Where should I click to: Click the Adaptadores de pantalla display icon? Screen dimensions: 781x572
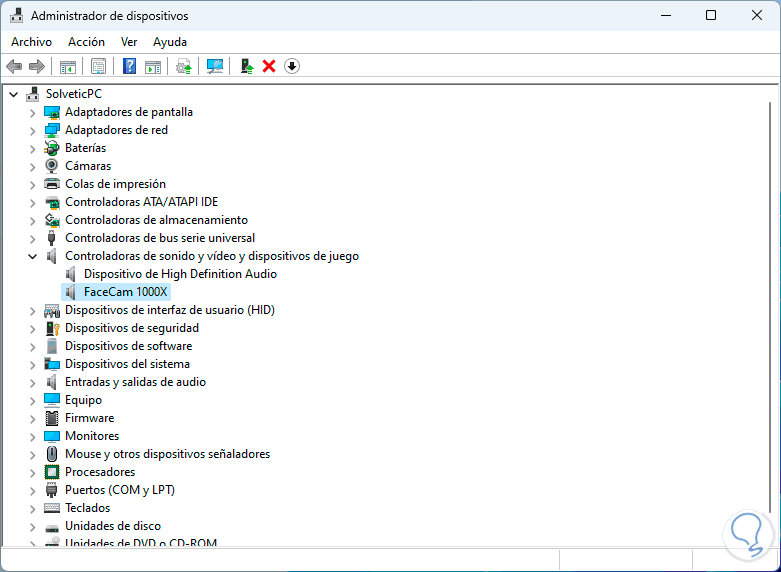pyautogui.click(x=52, y=112)
